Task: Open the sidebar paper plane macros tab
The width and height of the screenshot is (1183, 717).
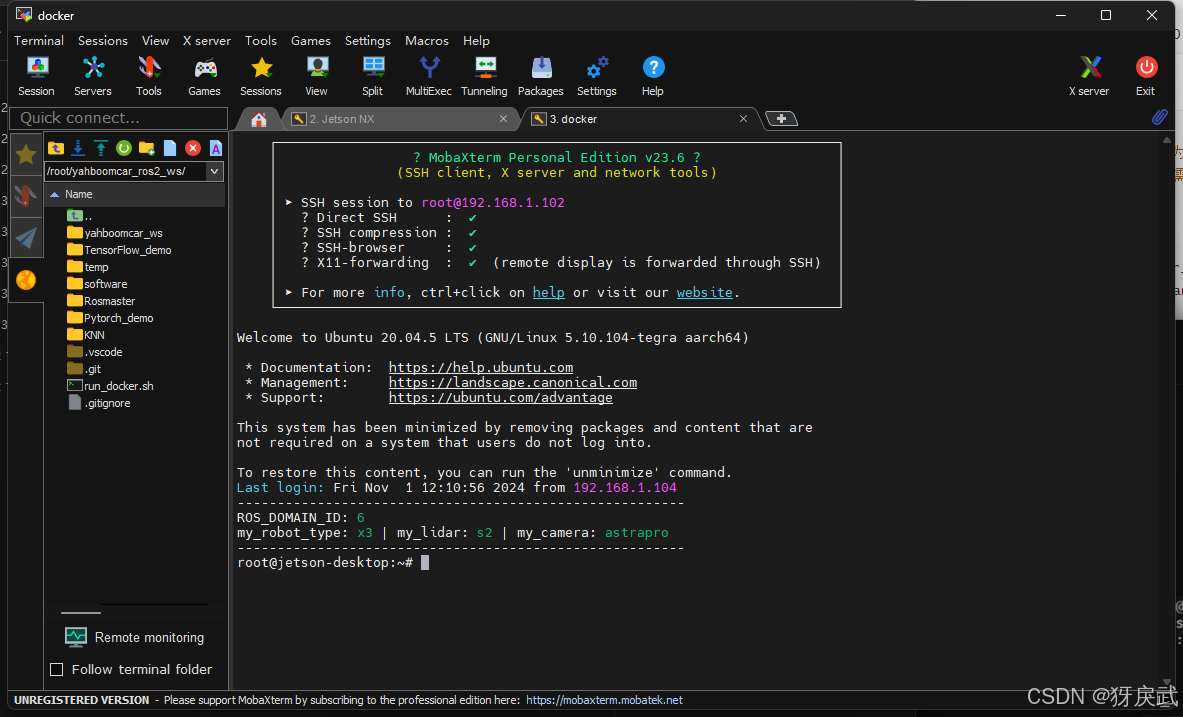Action: [26, 238]
